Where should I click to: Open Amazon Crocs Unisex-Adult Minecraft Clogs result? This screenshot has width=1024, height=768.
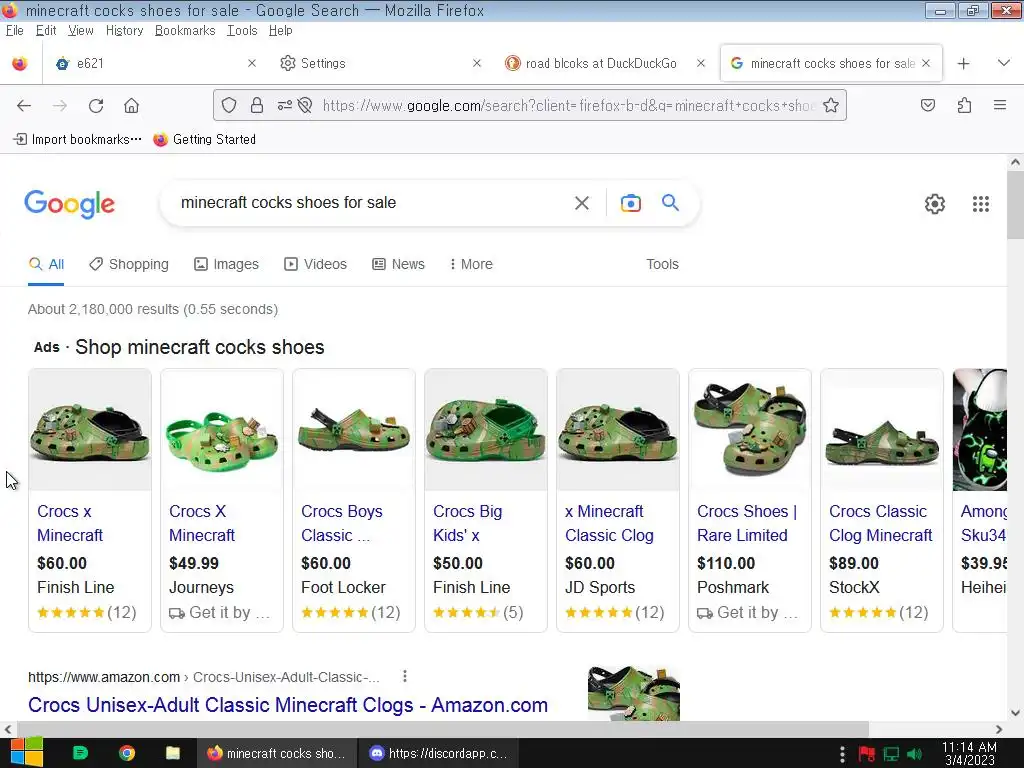point(288,705)
